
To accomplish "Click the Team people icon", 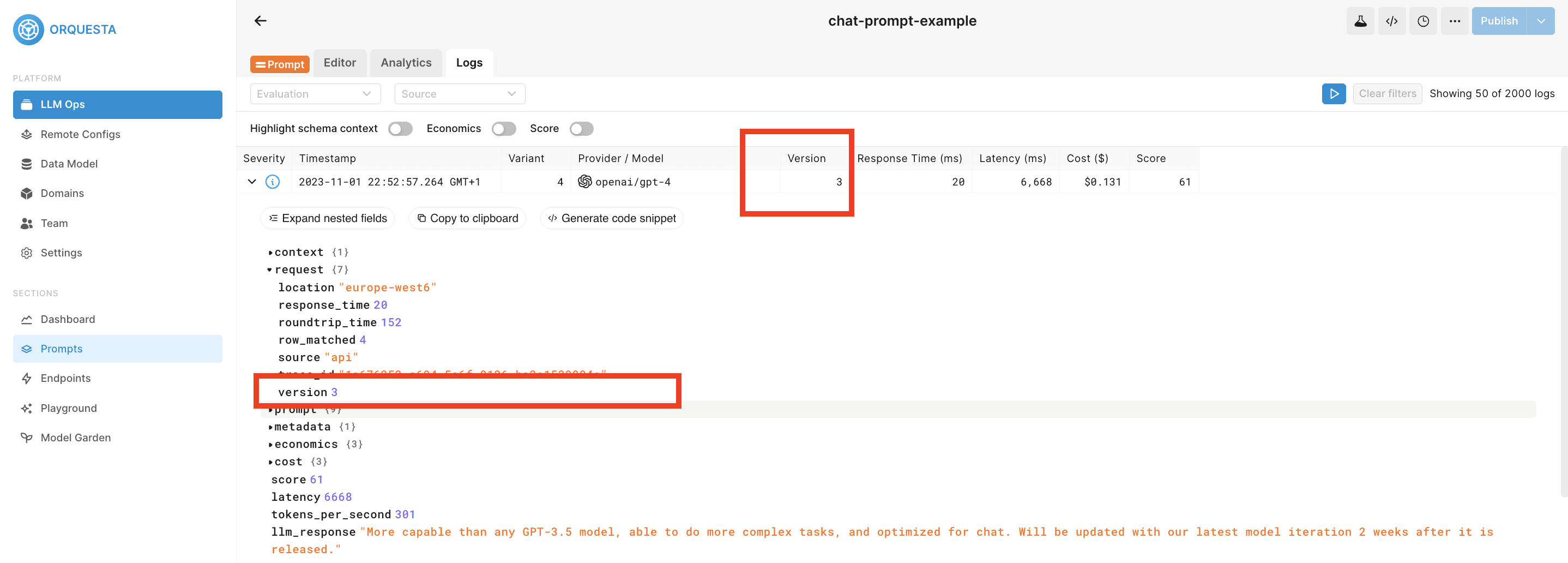I will click(26, 223).
